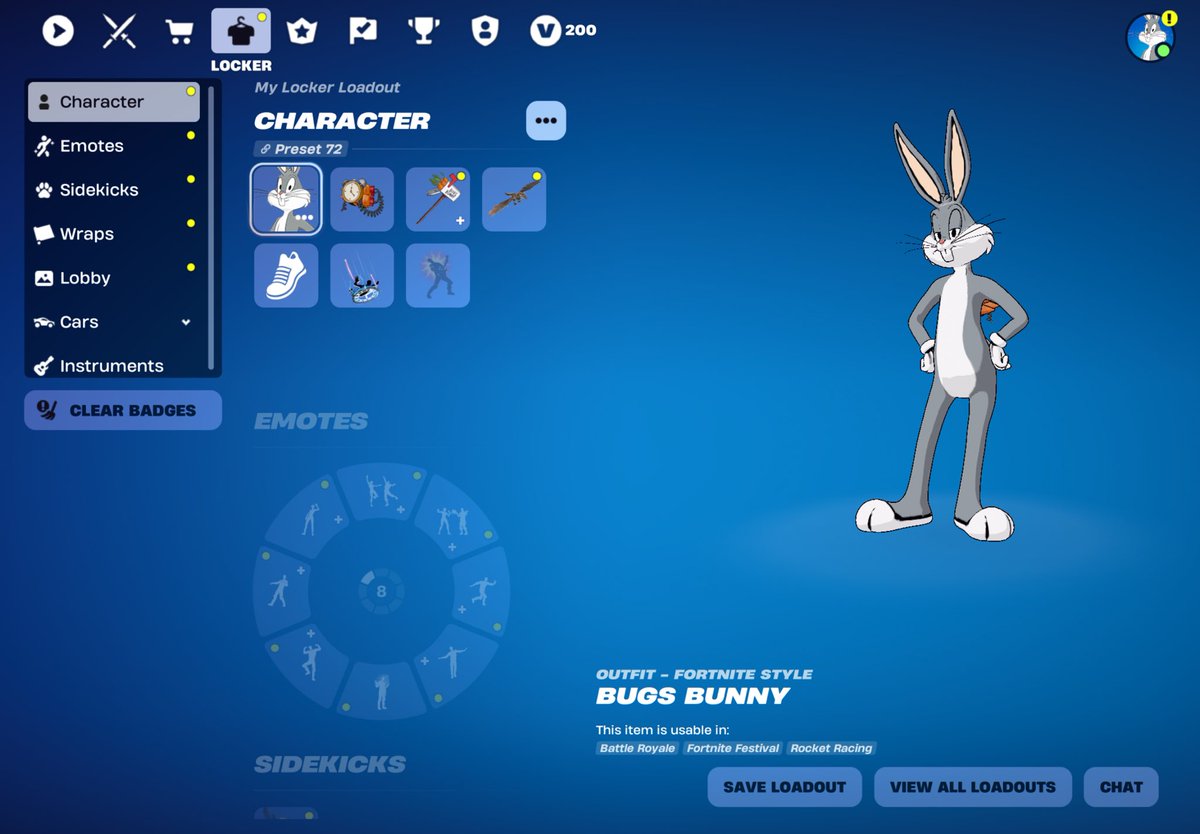Select the brown glider item slot

tap(514, 199)
